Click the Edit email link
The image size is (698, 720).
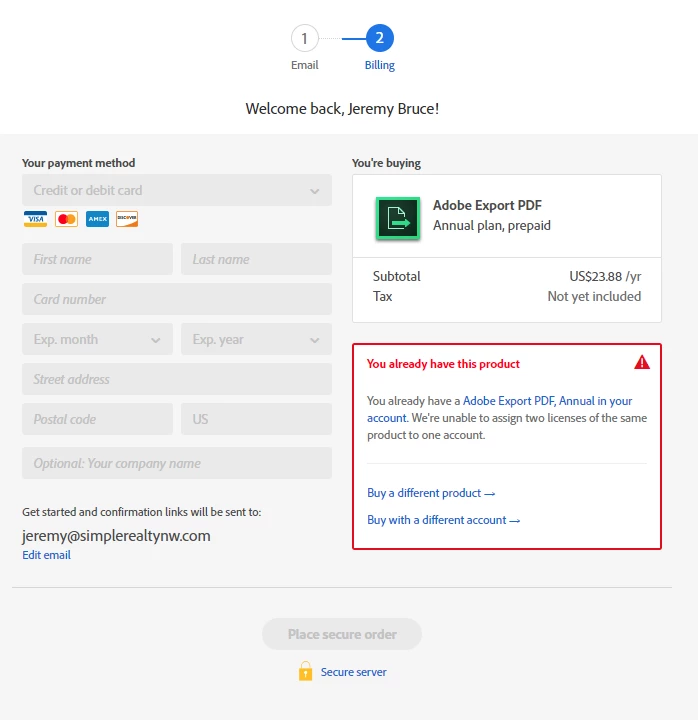point(46,555)
